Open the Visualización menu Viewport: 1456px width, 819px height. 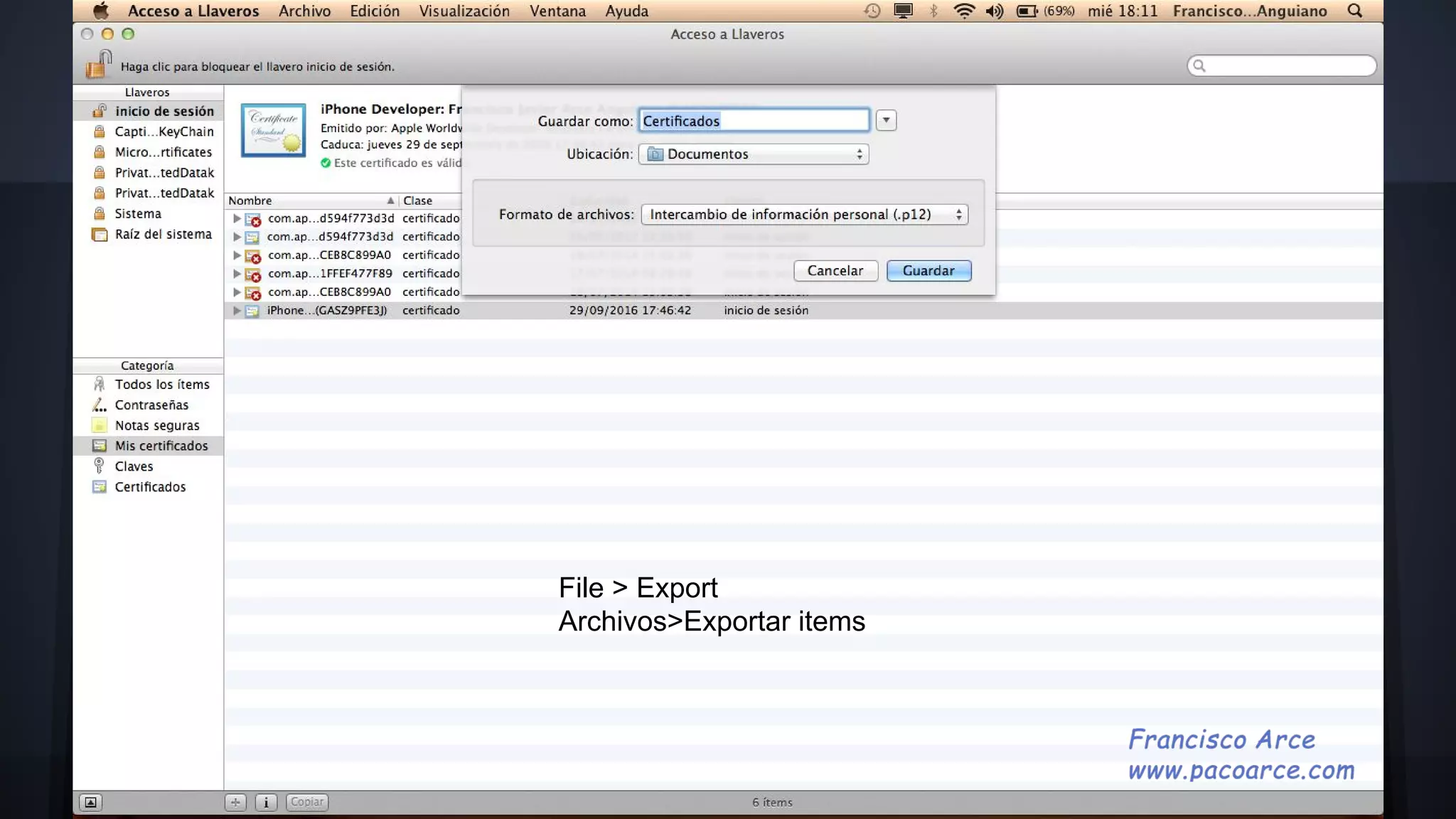click(x=464, y=11)
